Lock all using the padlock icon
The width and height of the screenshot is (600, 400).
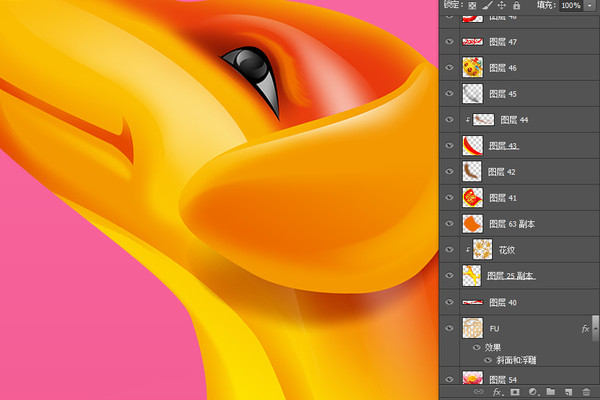click(x=516, y=5)
